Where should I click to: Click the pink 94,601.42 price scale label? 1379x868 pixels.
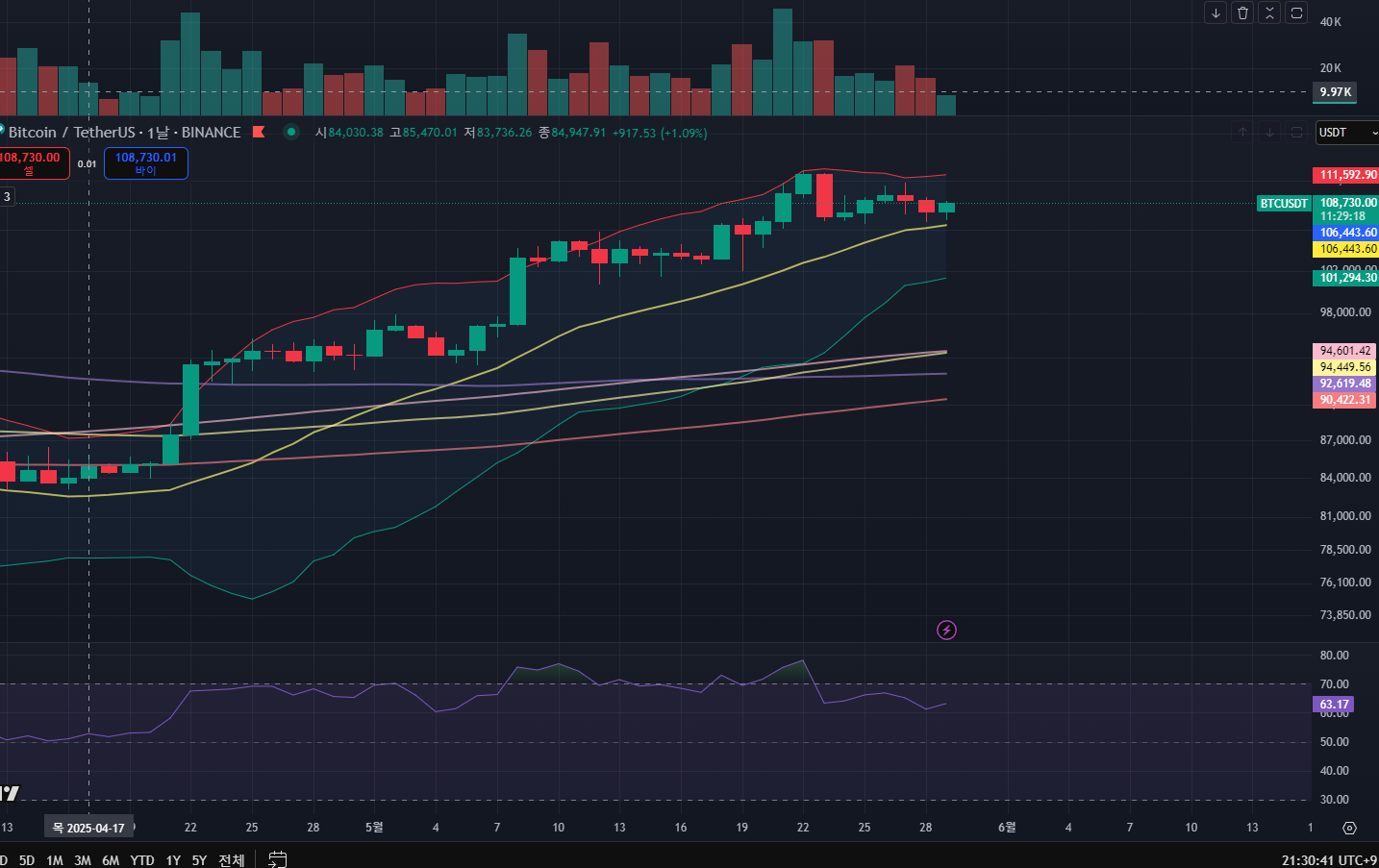(x=1344, y=351)
